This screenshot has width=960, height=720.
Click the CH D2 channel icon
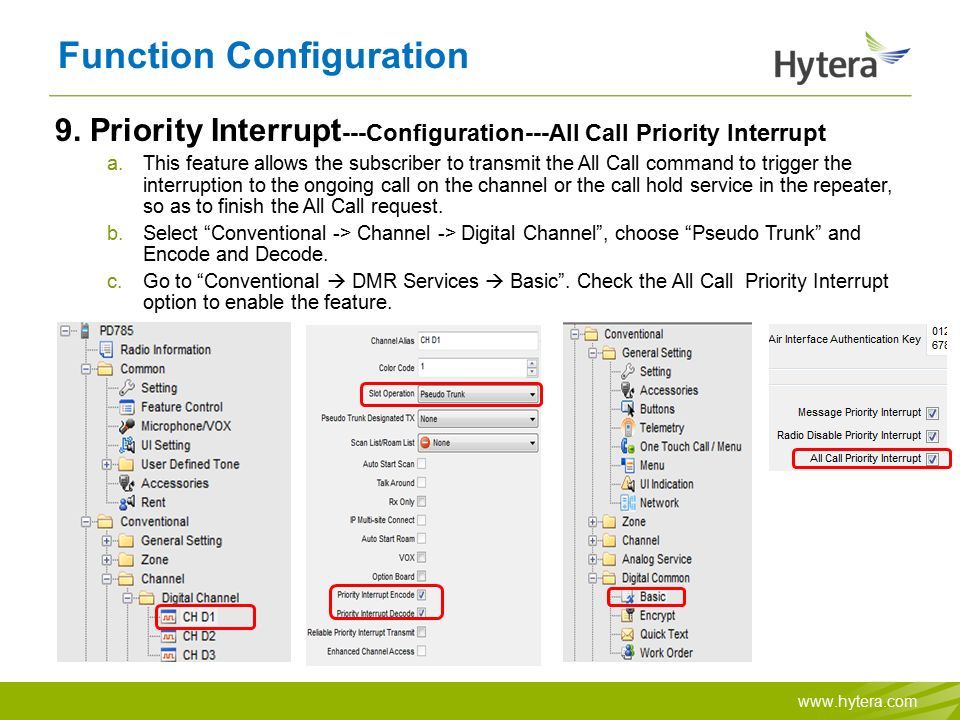[x=168, y=636]
